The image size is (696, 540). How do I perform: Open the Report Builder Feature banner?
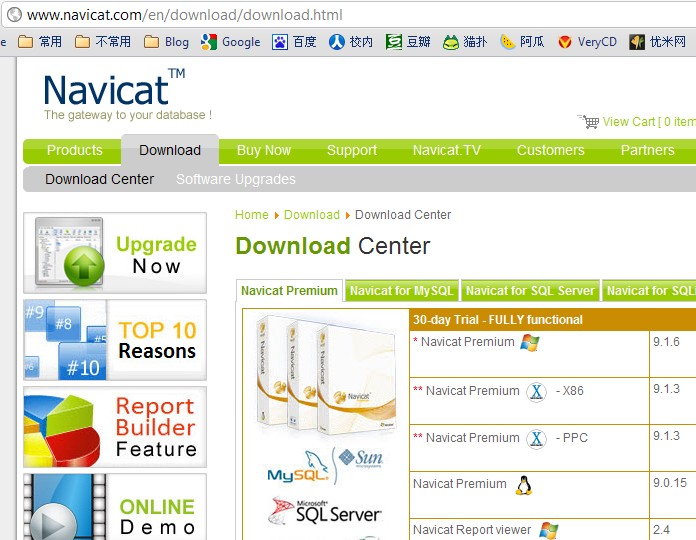click(115, 427)
